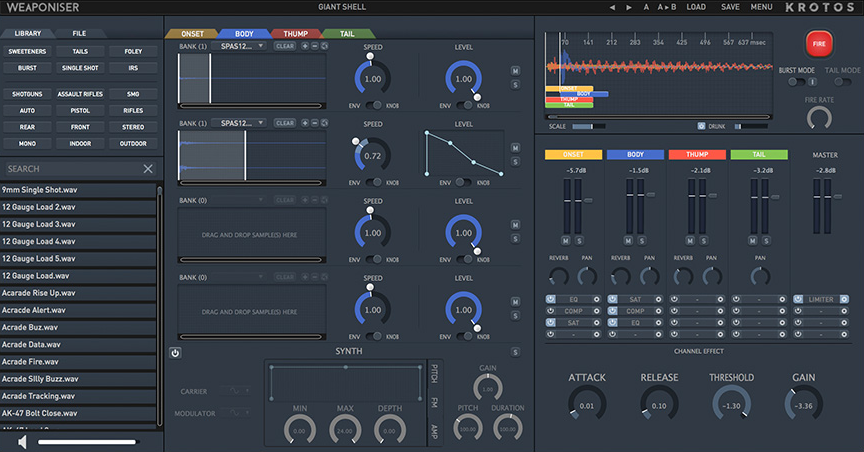Viewport: 864px width, 452px height.
Task: Open the Synth Carrier waveform dropdown
Action: tap(233, 390)
